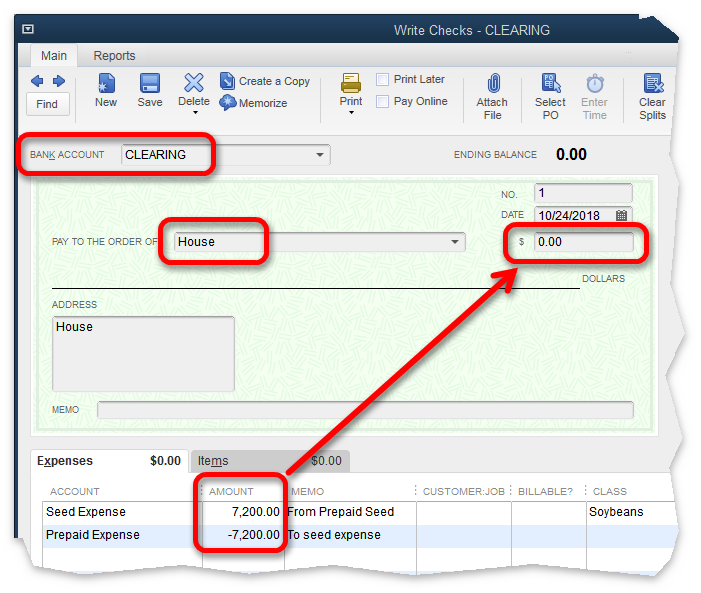The width and height of the screenshot is (701, 593).
Task: Click the From Prepaid Seed memo cell
Action: [350, 512]
